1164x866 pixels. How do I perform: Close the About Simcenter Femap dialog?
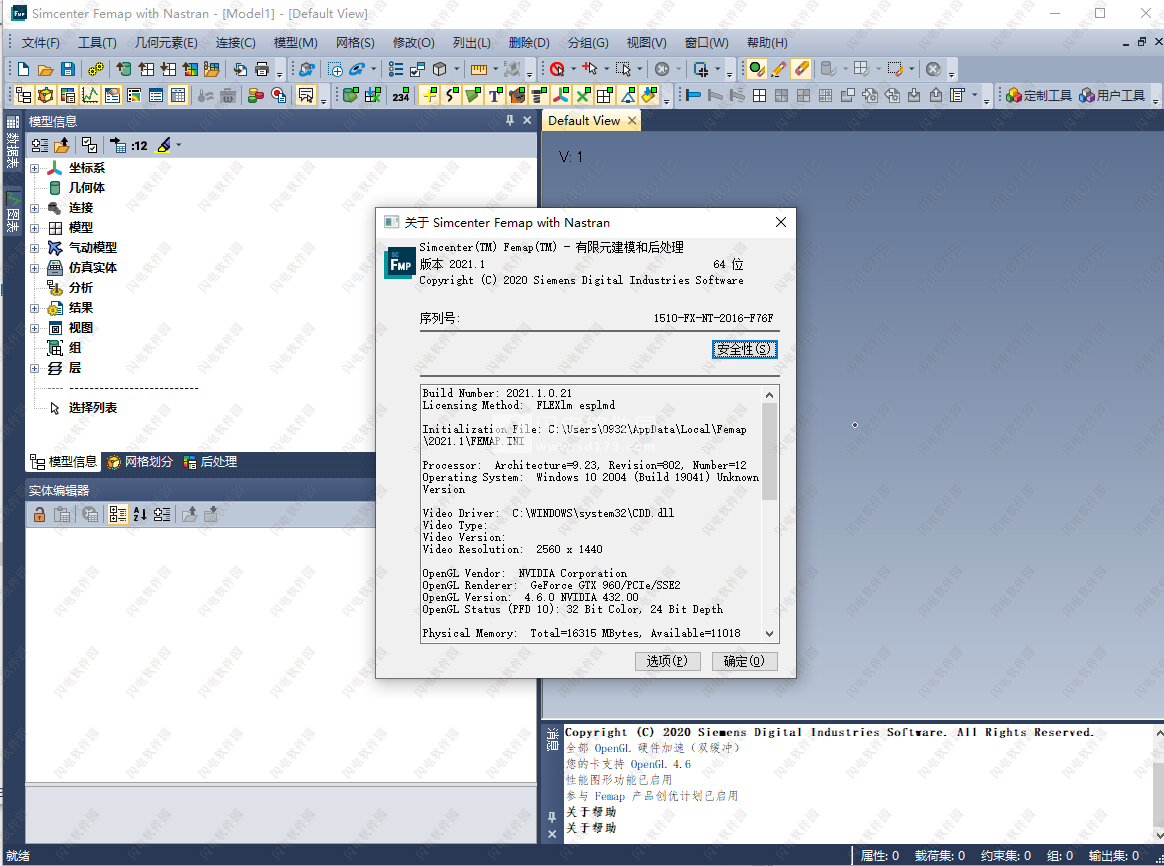(x=780, y=223)
